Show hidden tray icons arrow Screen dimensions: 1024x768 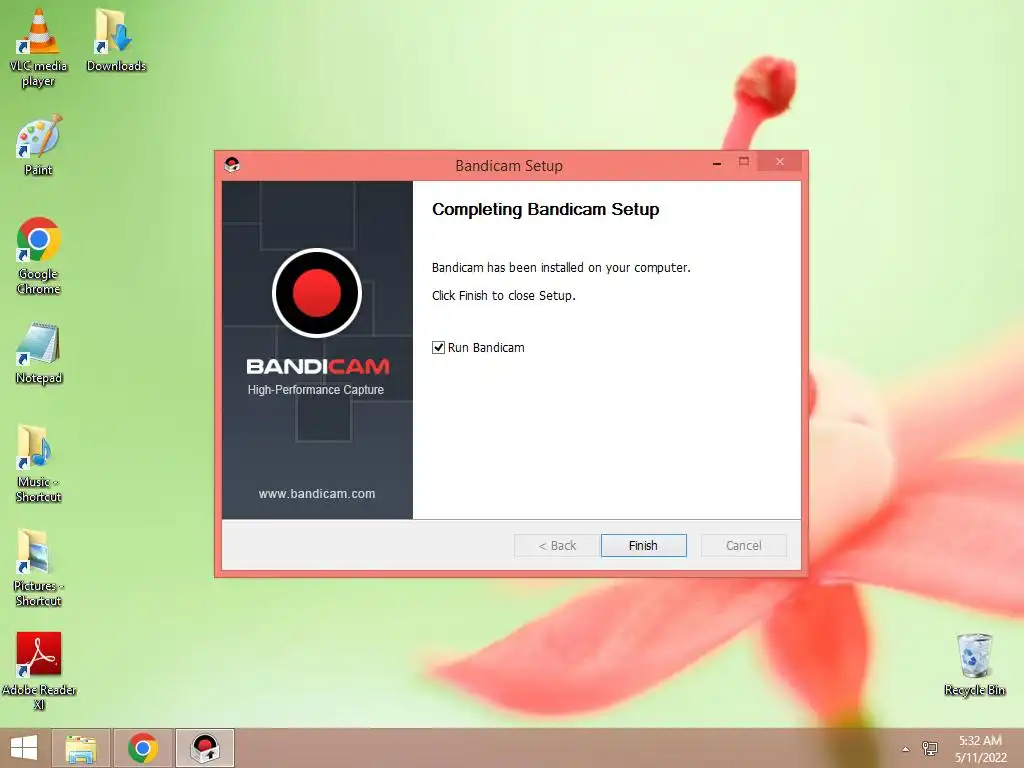(x=905, y=749)
